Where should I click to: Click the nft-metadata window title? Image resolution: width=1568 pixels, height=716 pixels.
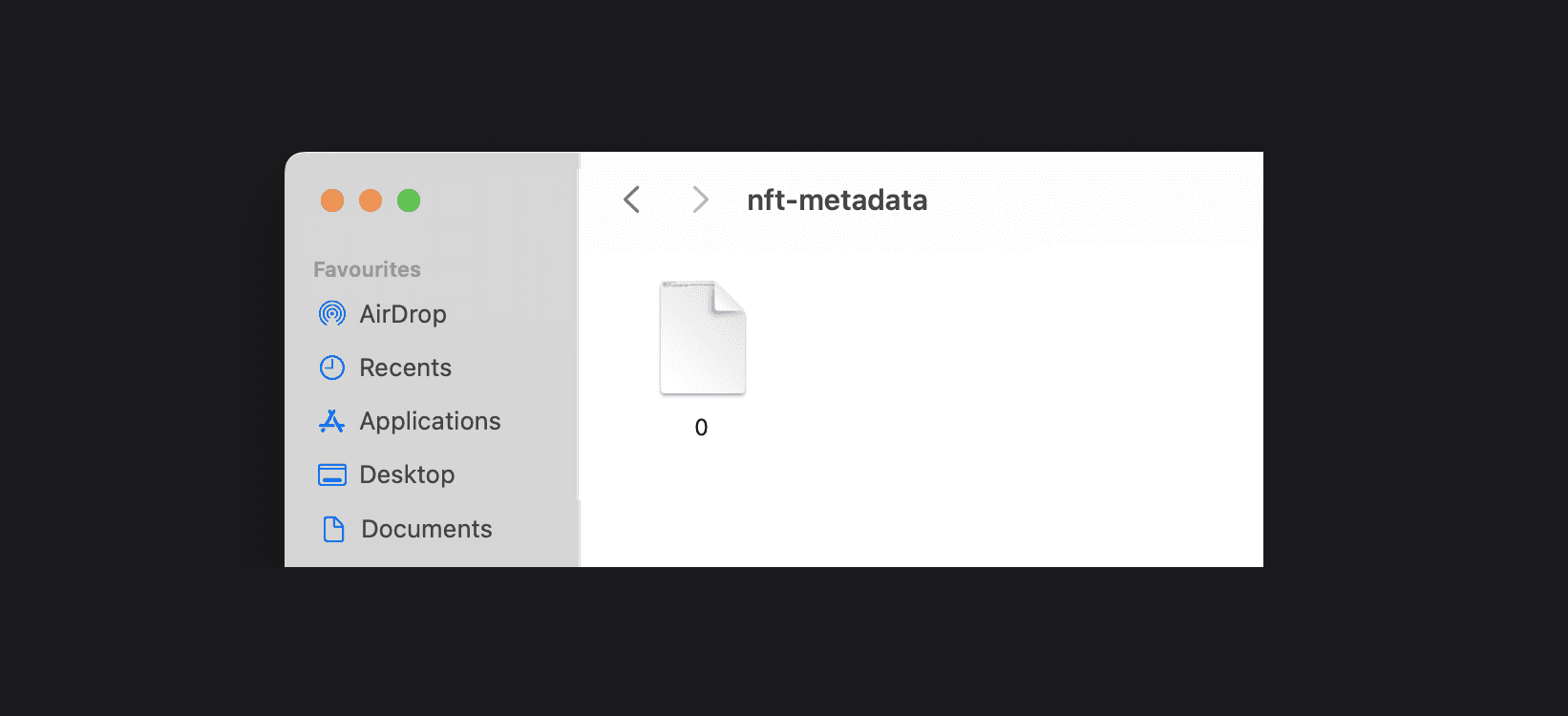837,200
